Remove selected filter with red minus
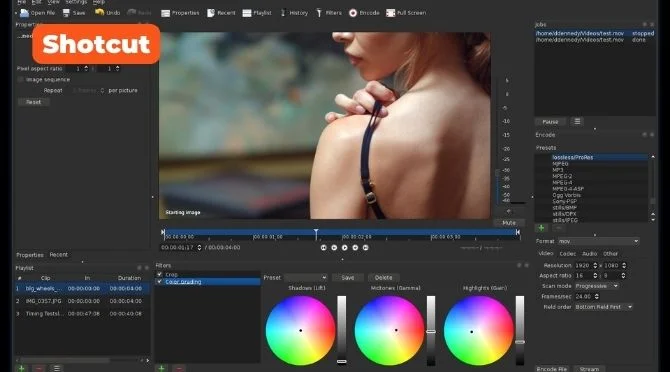Screen dimensions: 670x372 pos(179,368)
